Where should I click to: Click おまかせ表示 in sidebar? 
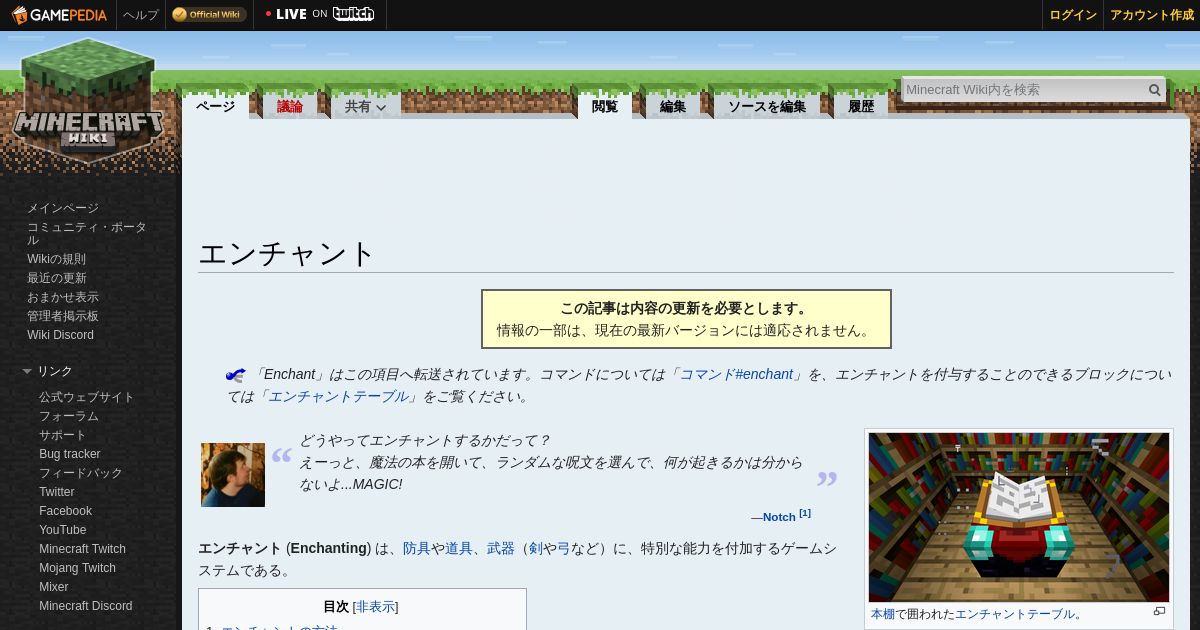(63, 297)
